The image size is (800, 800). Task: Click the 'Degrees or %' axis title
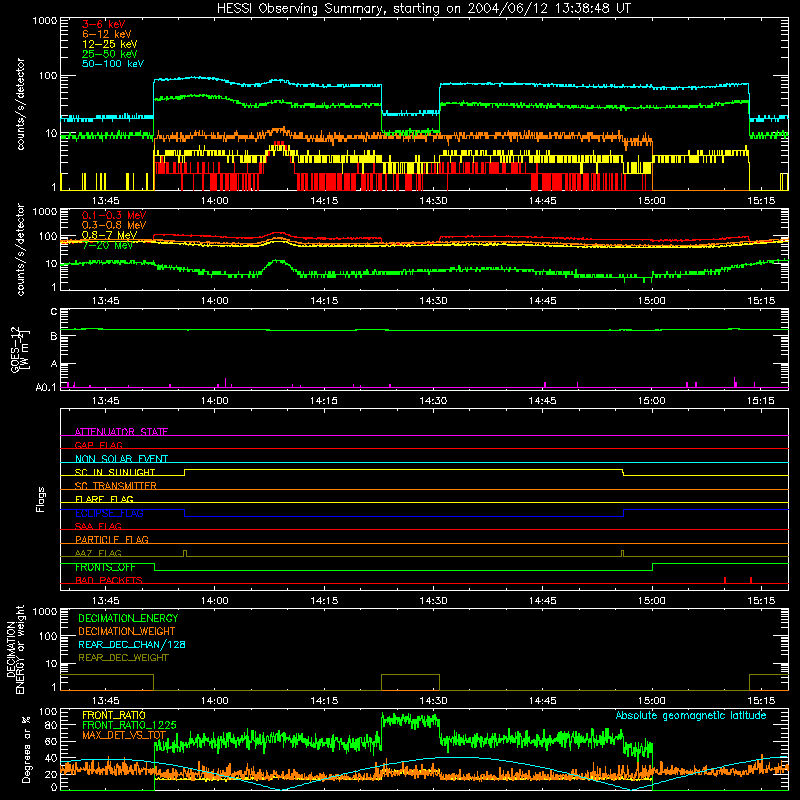tap(26, 749)
